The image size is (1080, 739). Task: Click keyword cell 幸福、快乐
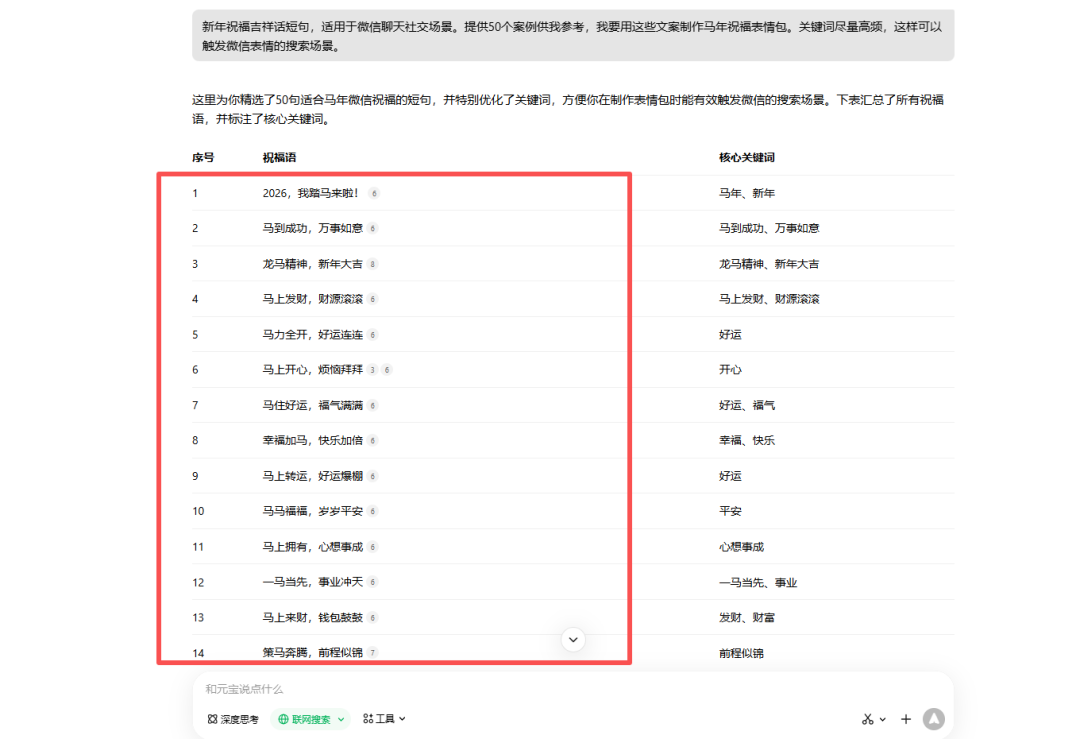point(747,441)
